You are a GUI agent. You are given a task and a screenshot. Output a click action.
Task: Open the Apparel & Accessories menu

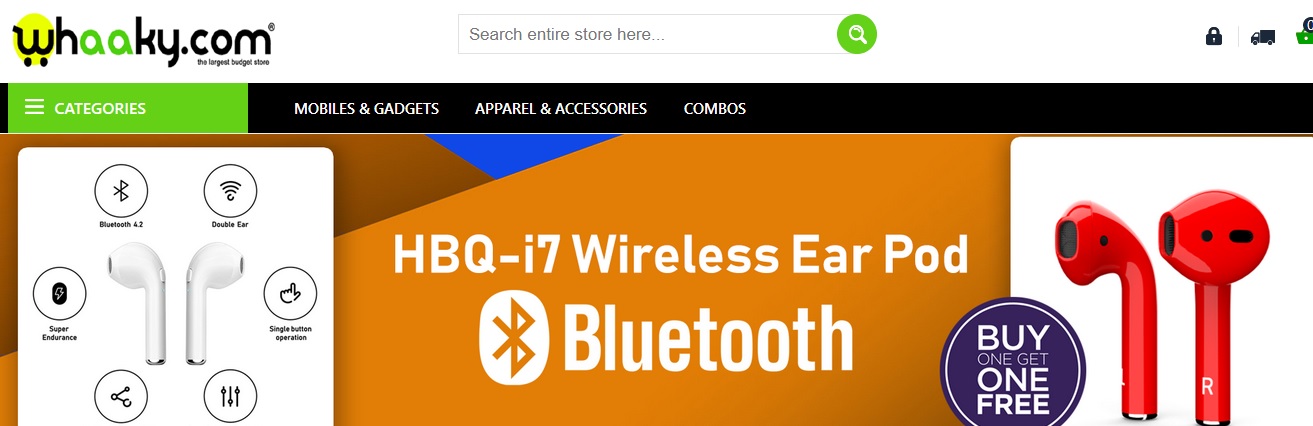click(561, 108)
